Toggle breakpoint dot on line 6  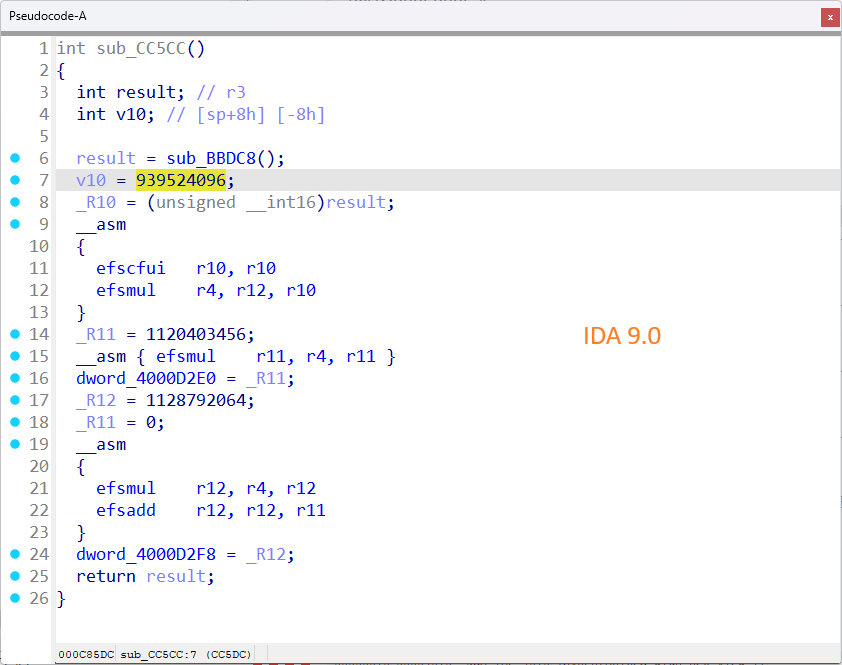tap(15, 158)
